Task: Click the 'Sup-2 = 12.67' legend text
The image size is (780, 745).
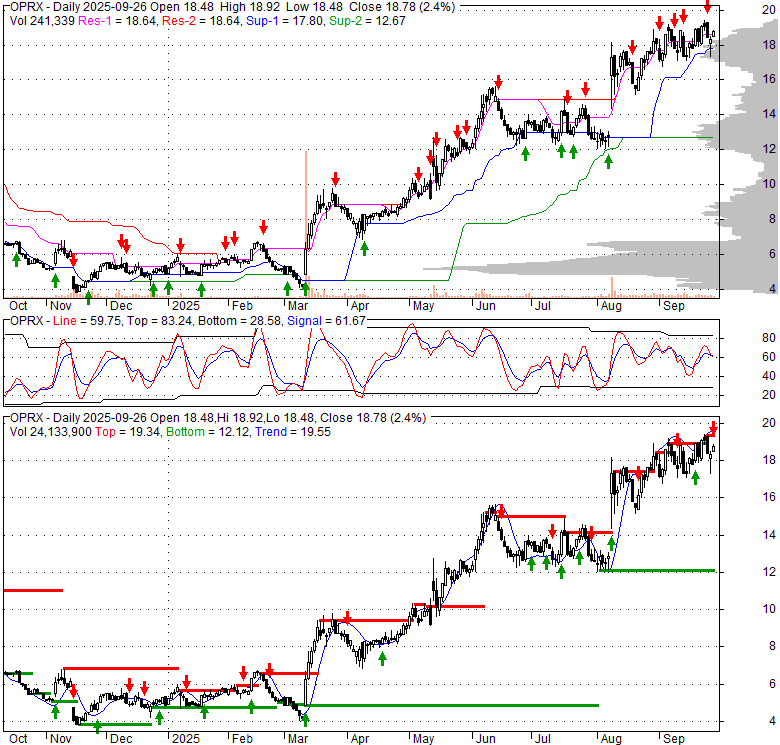Action: click(367, 21)
